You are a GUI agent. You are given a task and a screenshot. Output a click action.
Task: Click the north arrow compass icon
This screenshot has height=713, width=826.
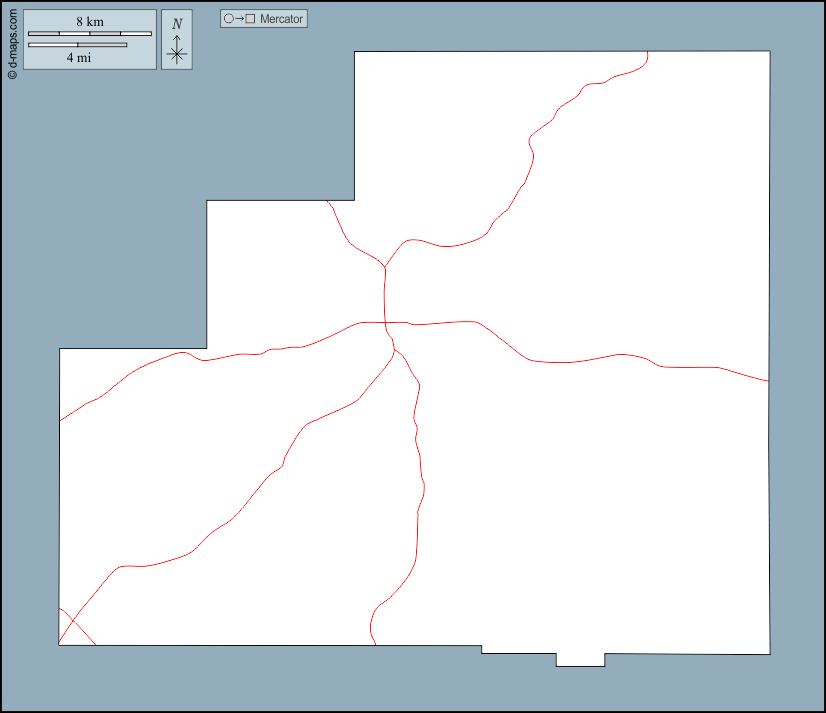(x=177, y=40)
